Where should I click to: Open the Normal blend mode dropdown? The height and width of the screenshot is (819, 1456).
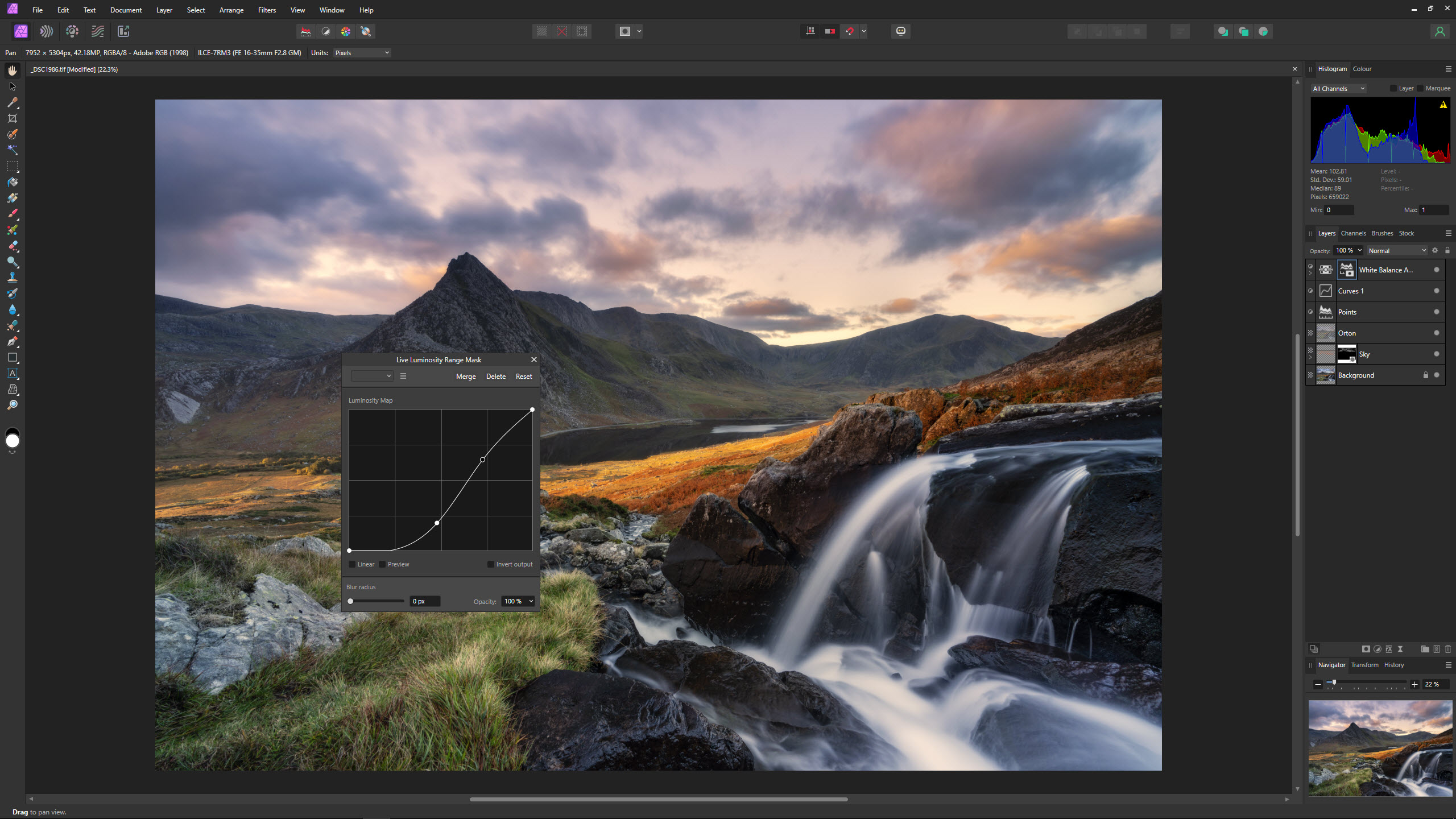point(1397,251)
